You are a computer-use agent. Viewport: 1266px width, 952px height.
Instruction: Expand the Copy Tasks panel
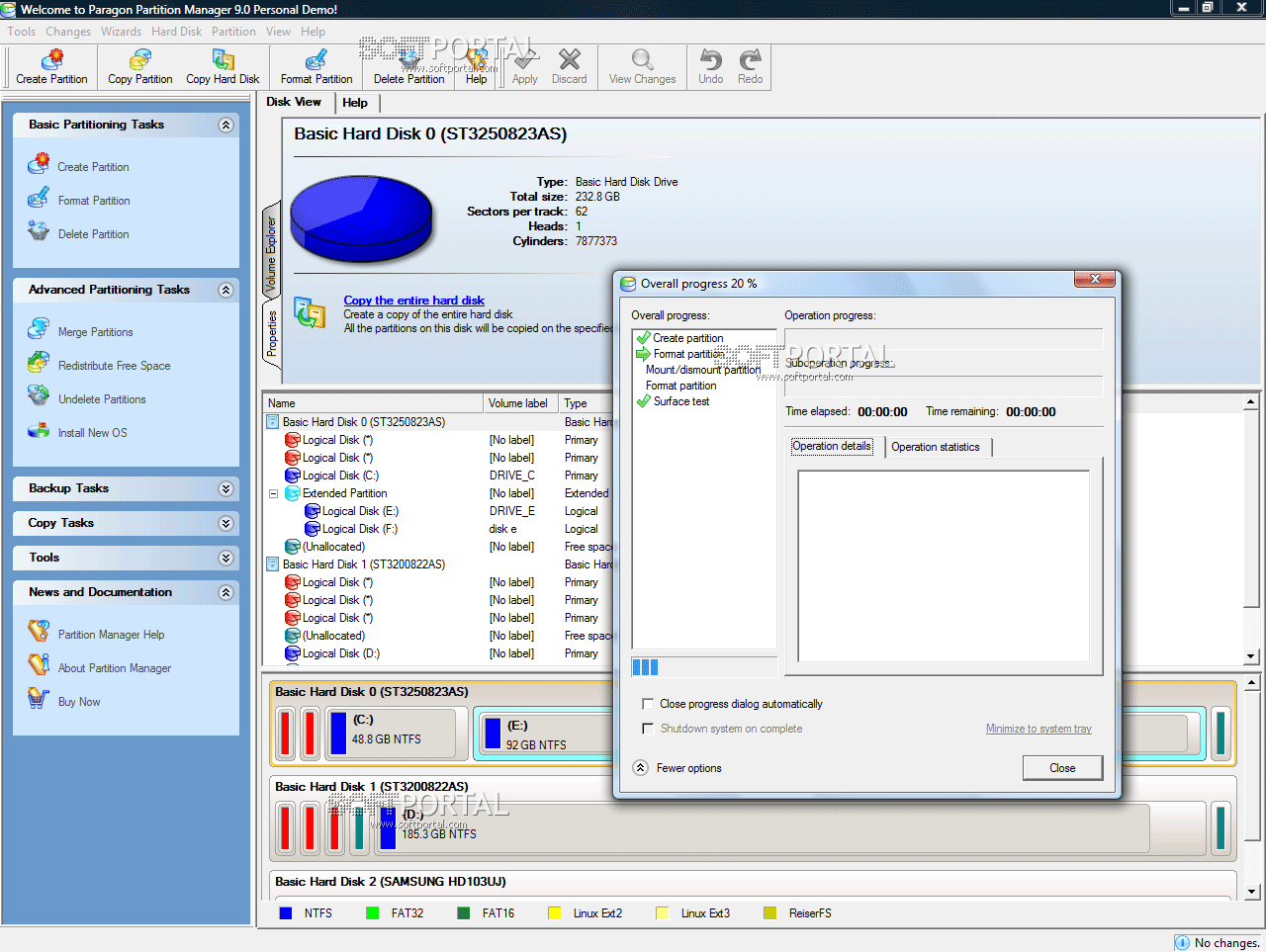[226, 523]
